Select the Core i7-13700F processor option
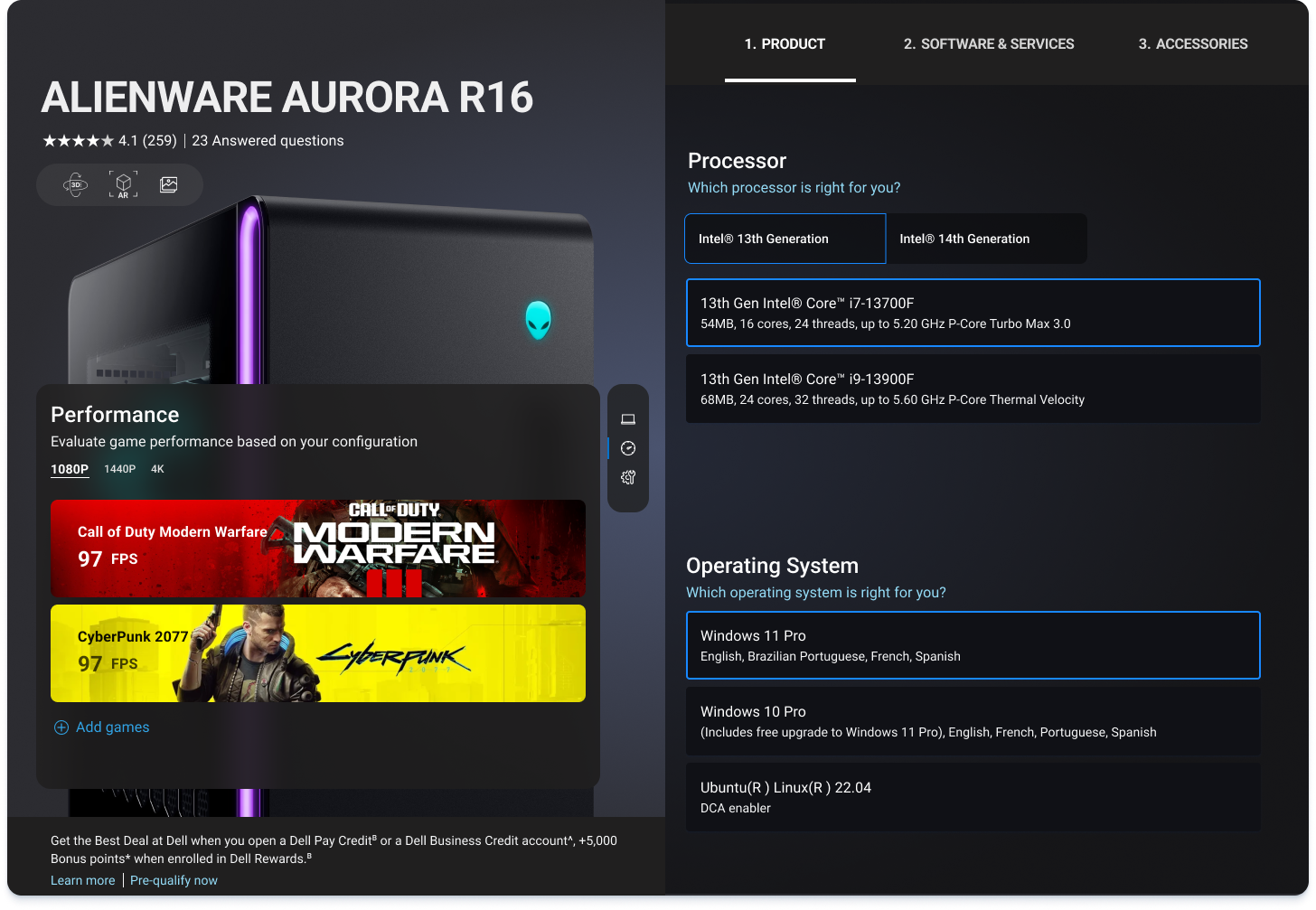The image size is (1316, 910). click(x=973, y=313)
